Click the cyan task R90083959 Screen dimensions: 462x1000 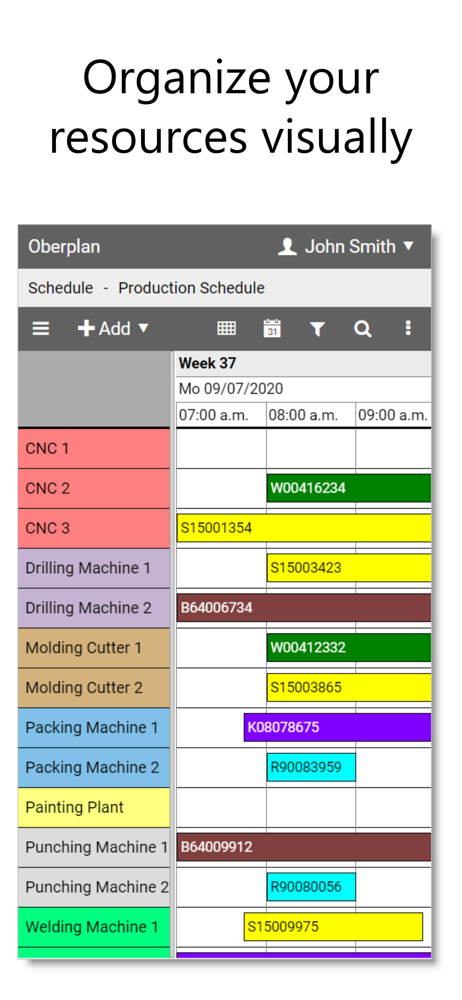point(311,767)
